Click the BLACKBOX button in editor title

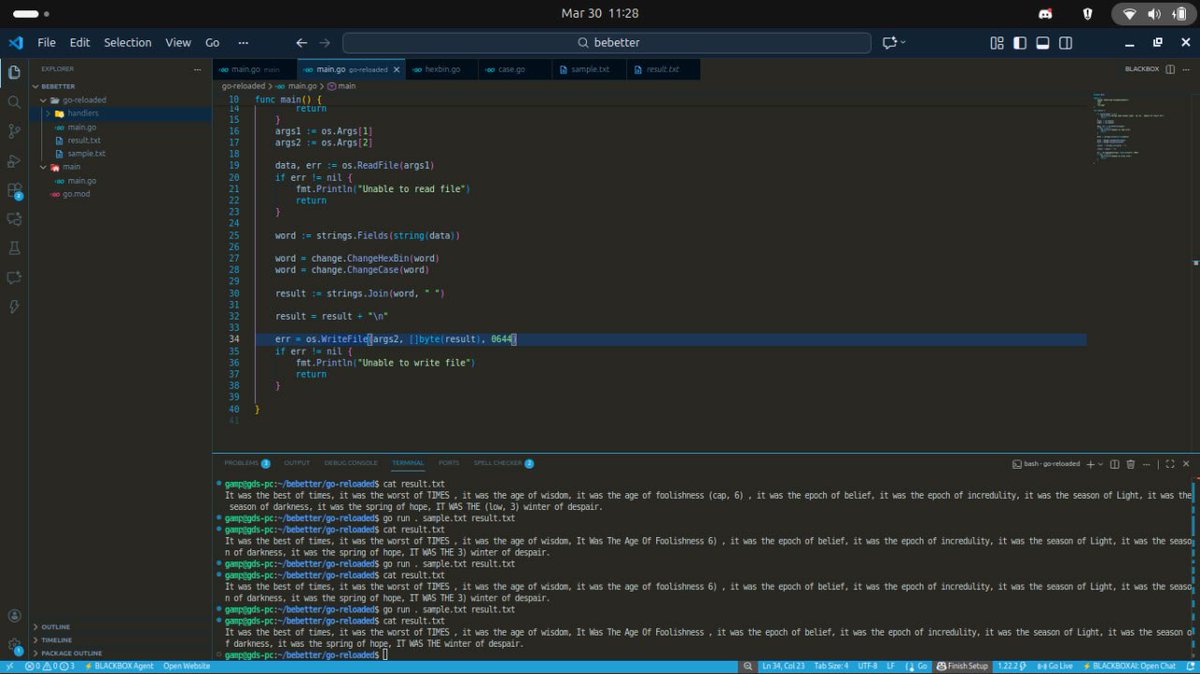[1141, 69]
